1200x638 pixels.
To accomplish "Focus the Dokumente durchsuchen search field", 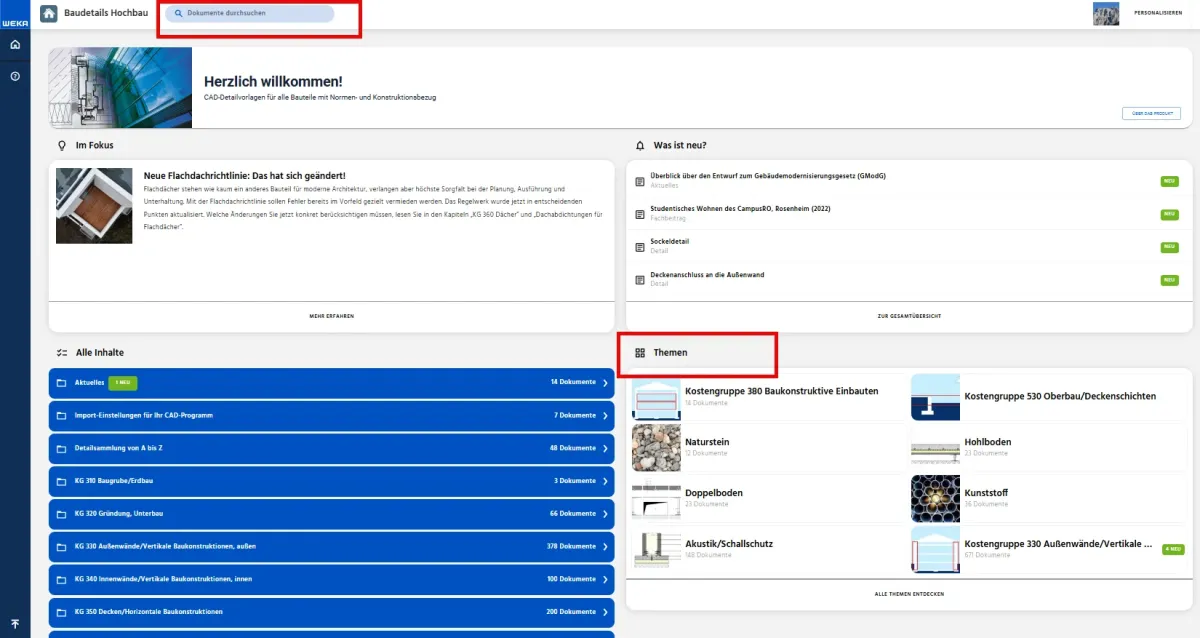I will [x=250, y=14].
